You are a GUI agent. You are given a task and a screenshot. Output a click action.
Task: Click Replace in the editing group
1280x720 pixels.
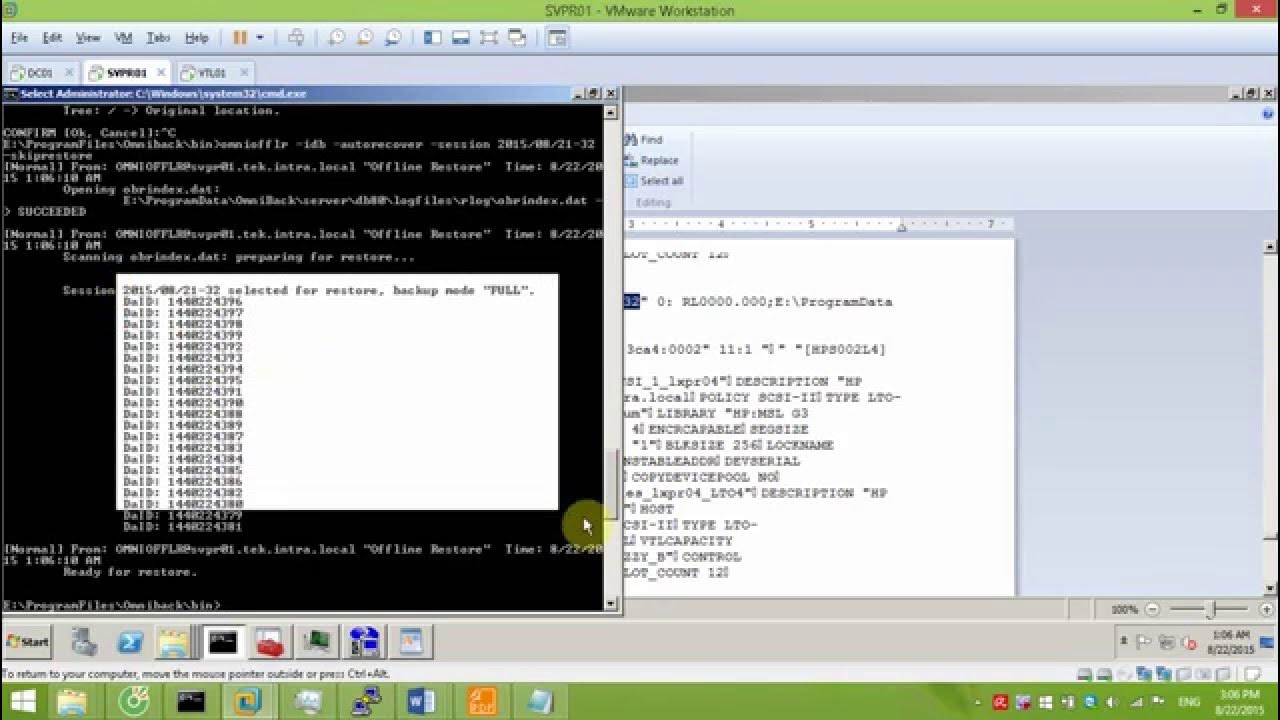652,160
